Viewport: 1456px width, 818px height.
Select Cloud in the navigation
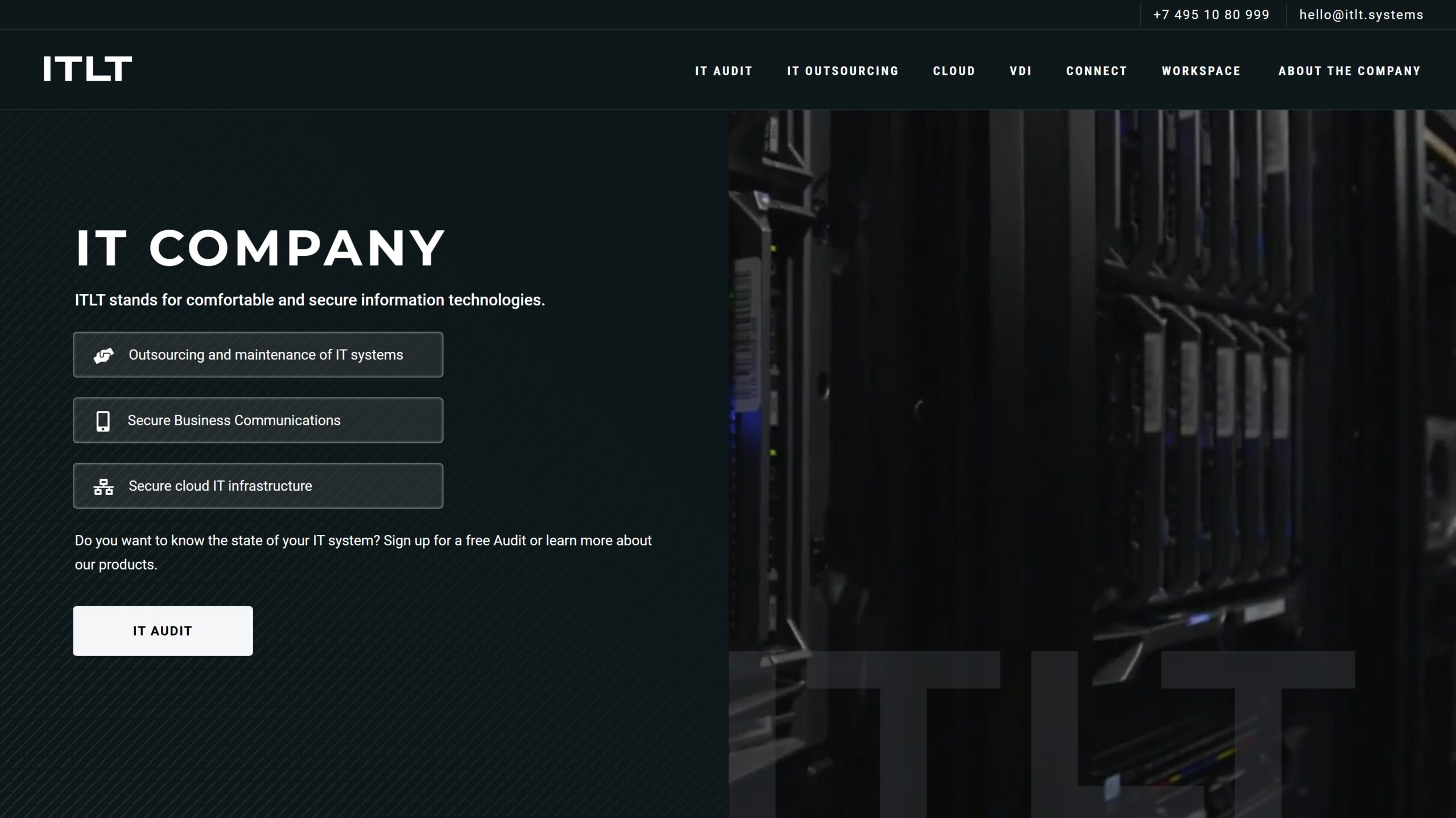954,71
